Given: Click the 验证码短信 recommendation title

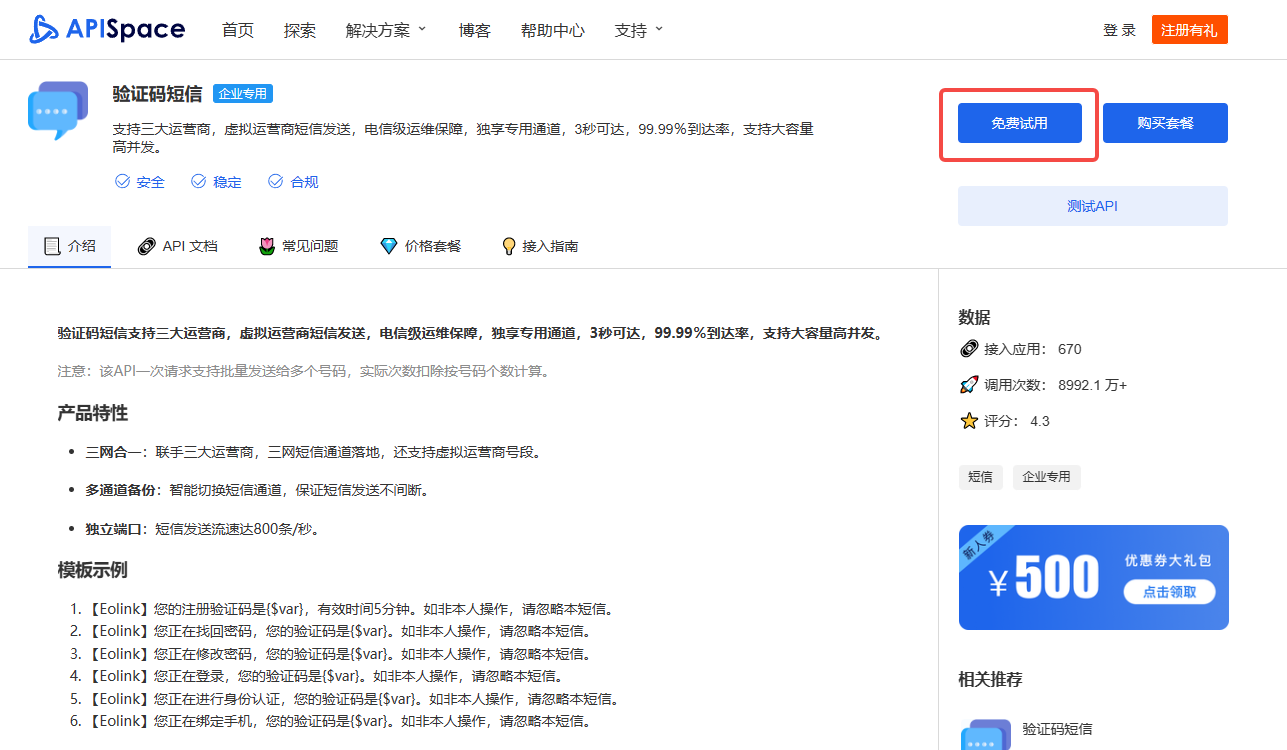Looking at the screenshot, I should [x=1057, y=729].
